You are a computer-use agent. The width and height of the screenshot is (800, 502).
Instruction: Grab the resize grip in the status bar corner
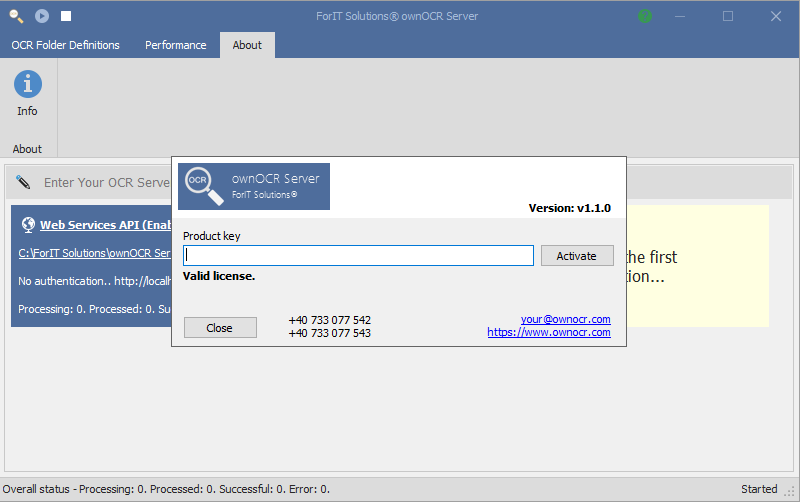click(790, 492)
